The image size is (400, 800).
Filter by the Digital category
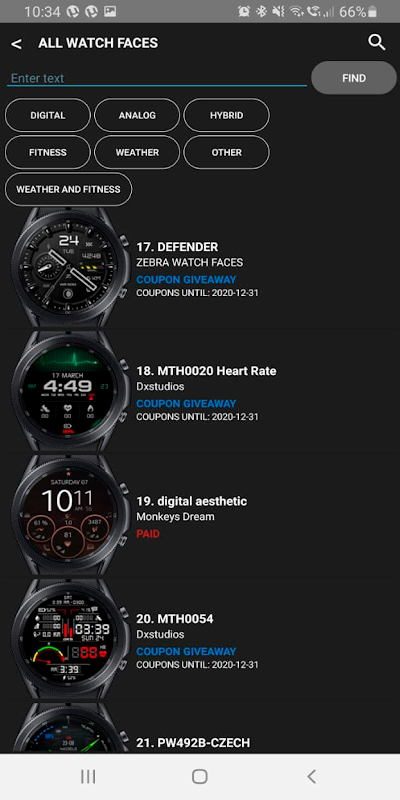coord(47,115)
